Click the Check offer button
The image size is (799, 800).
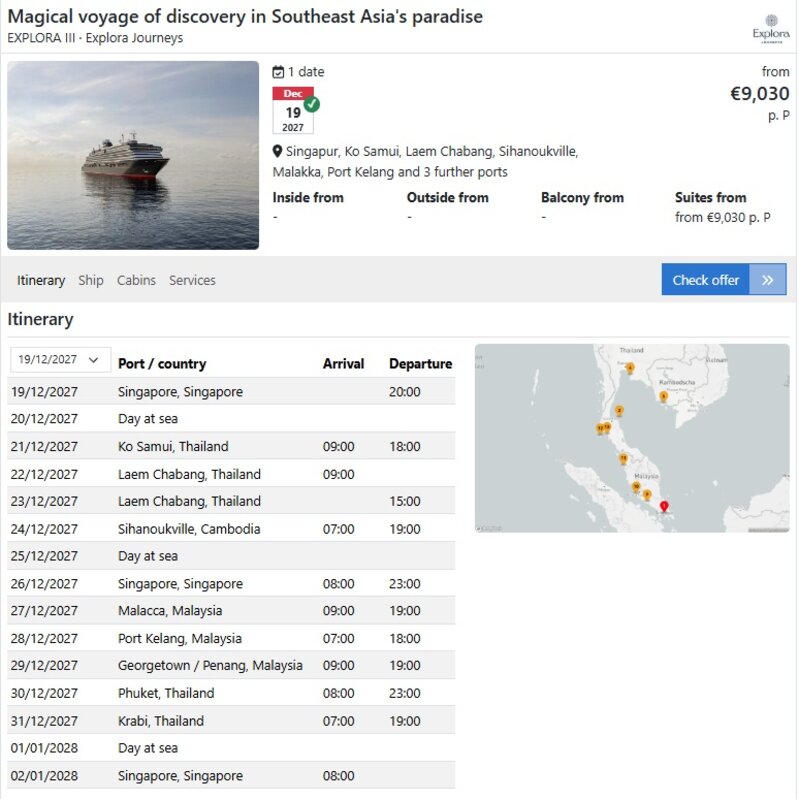(x=723, y=280)
